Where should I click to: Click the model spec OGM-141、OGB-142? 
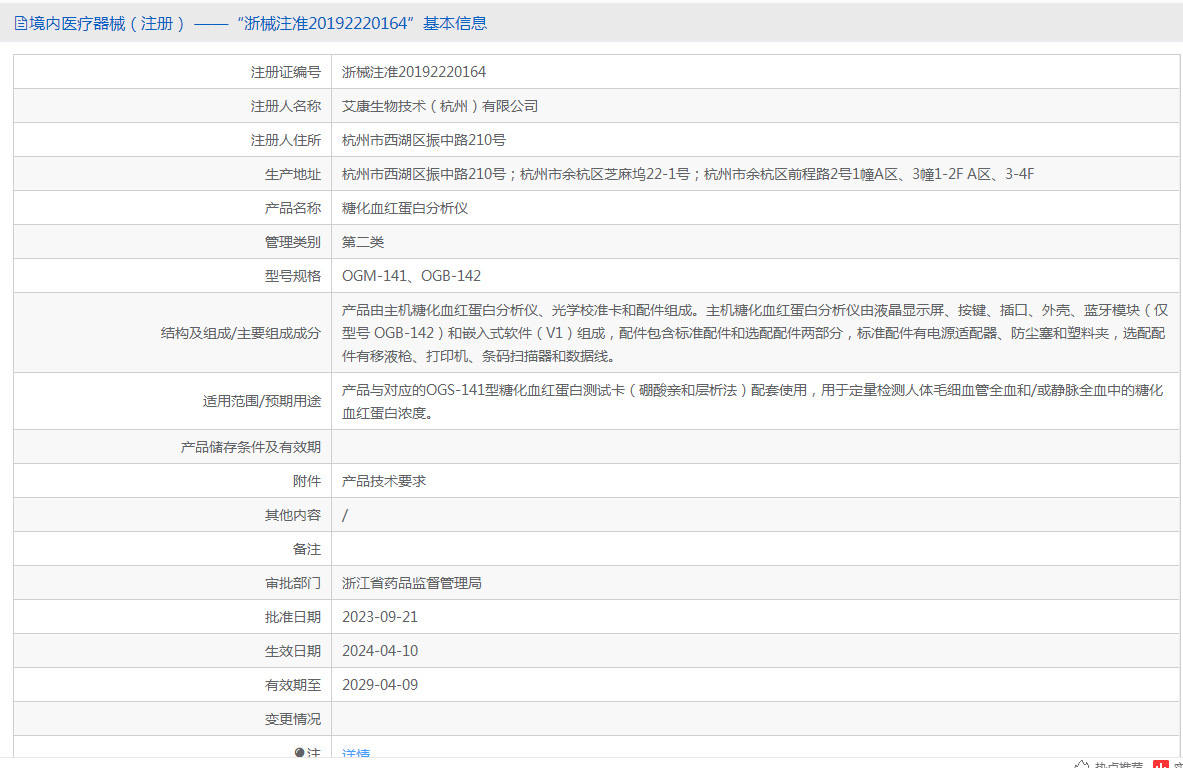coord(411,276)
